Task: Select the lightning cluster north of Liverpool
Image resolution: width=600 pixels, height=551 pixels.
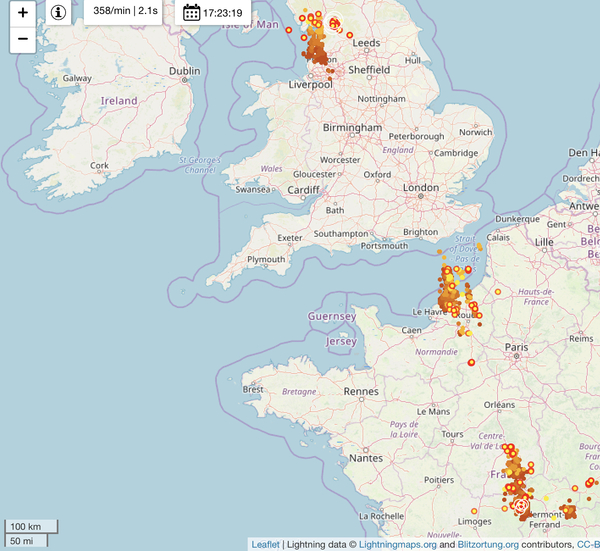Action: 318,52
